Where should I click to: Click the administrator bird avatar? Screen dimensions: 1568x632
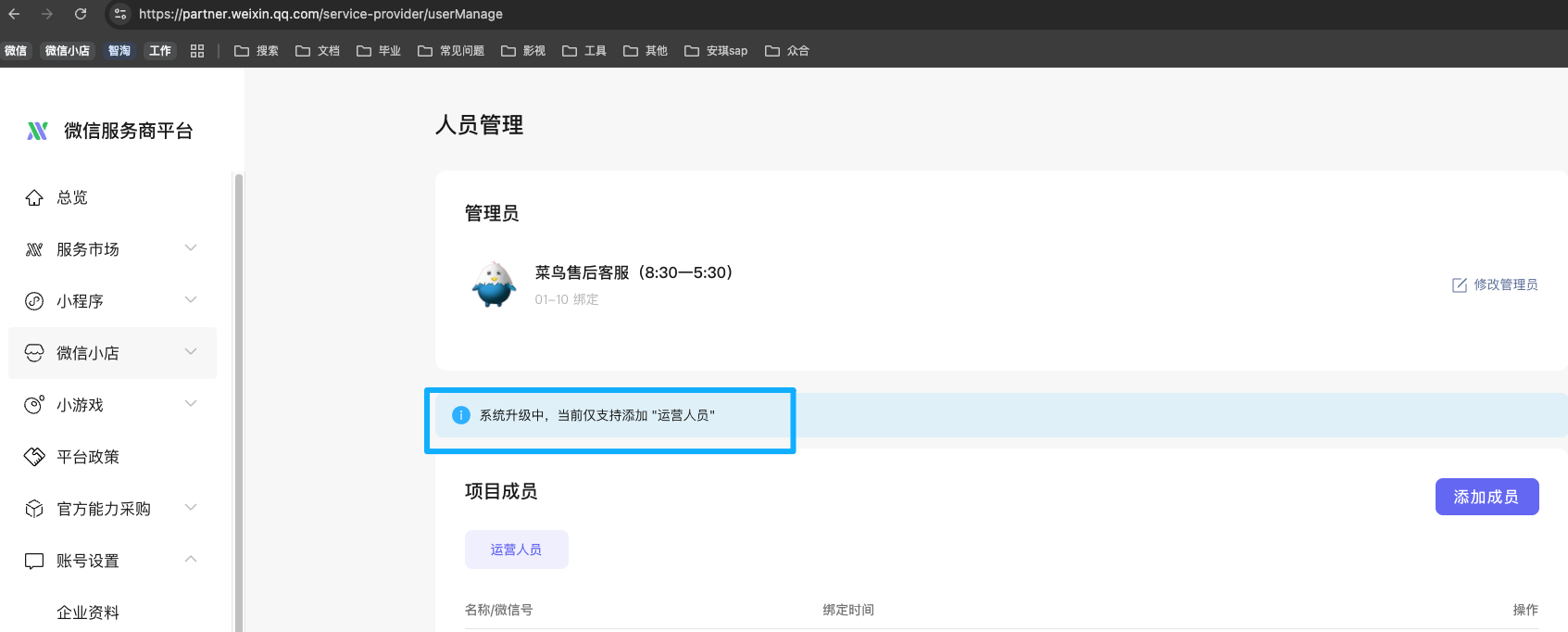click(x=494, y=284)
